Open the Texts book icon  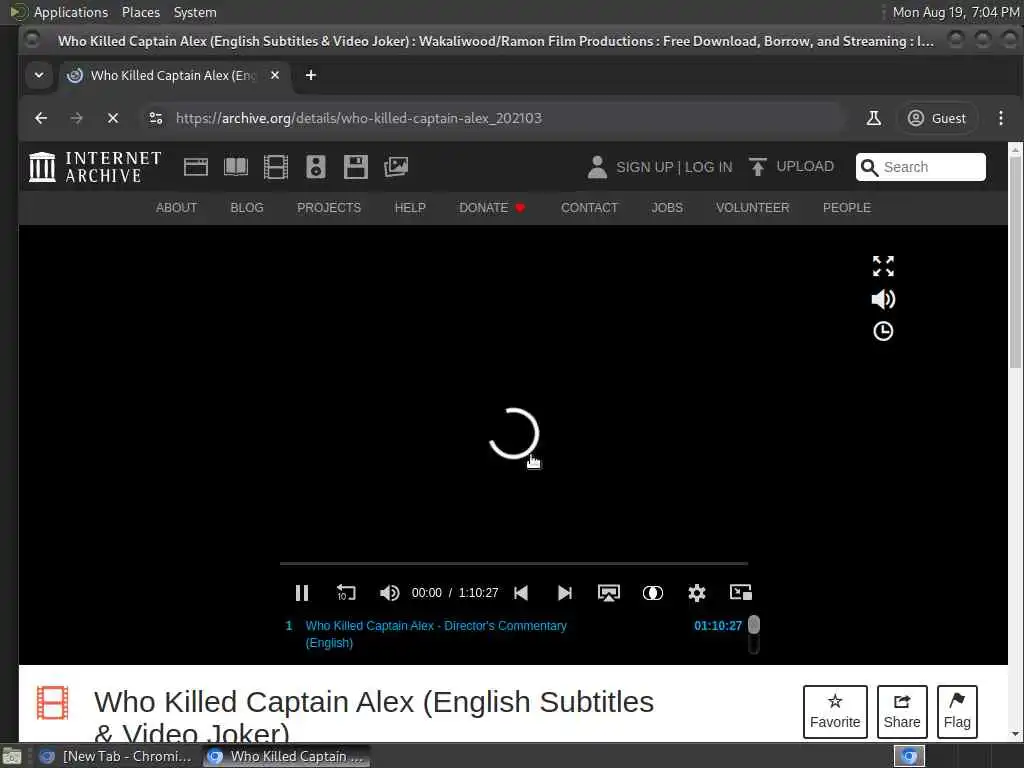pyautogui.click(x=236, y=167)
